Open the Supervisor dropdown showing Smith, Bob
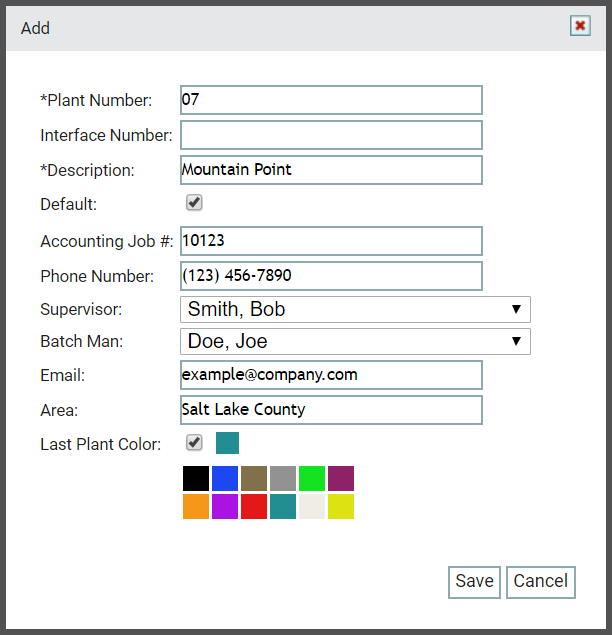Viewport: 612px width, 635px height. pos(355,309)
